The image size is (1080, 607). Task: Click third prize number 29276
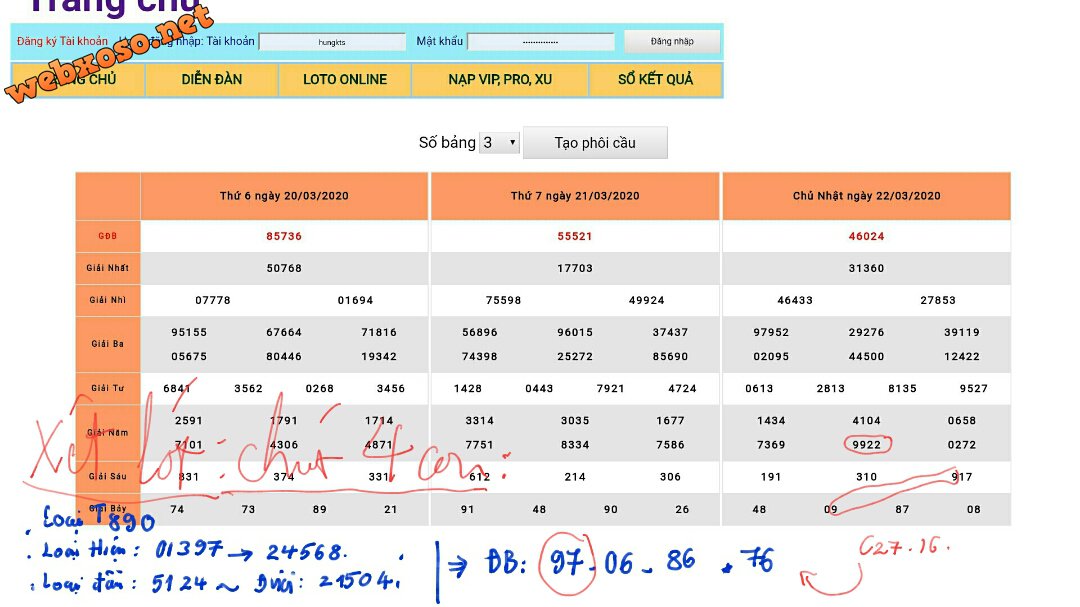point(866,332)
